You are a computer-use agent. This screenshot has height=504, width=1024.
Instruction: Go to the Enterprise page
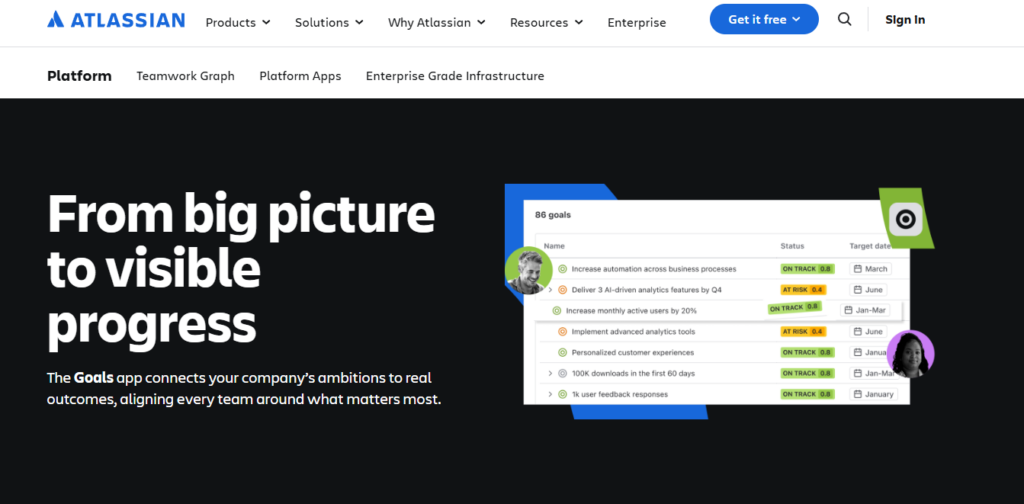637,22
